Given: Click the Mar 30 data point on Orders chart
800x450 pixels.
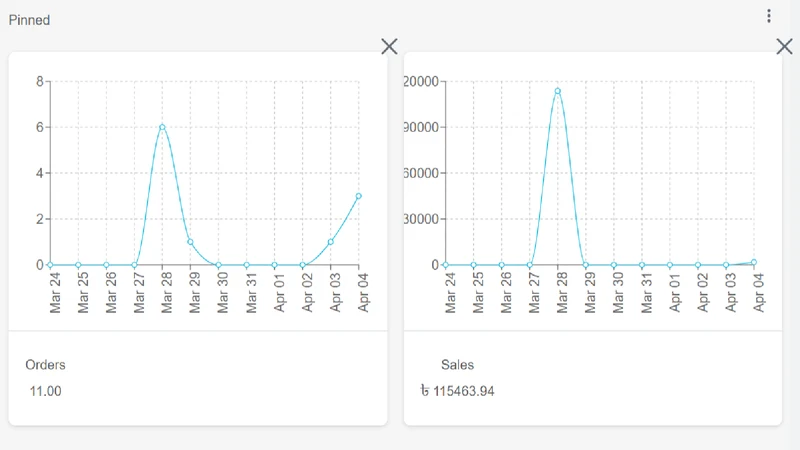Looking at the screenshot, I should point(218,265).
